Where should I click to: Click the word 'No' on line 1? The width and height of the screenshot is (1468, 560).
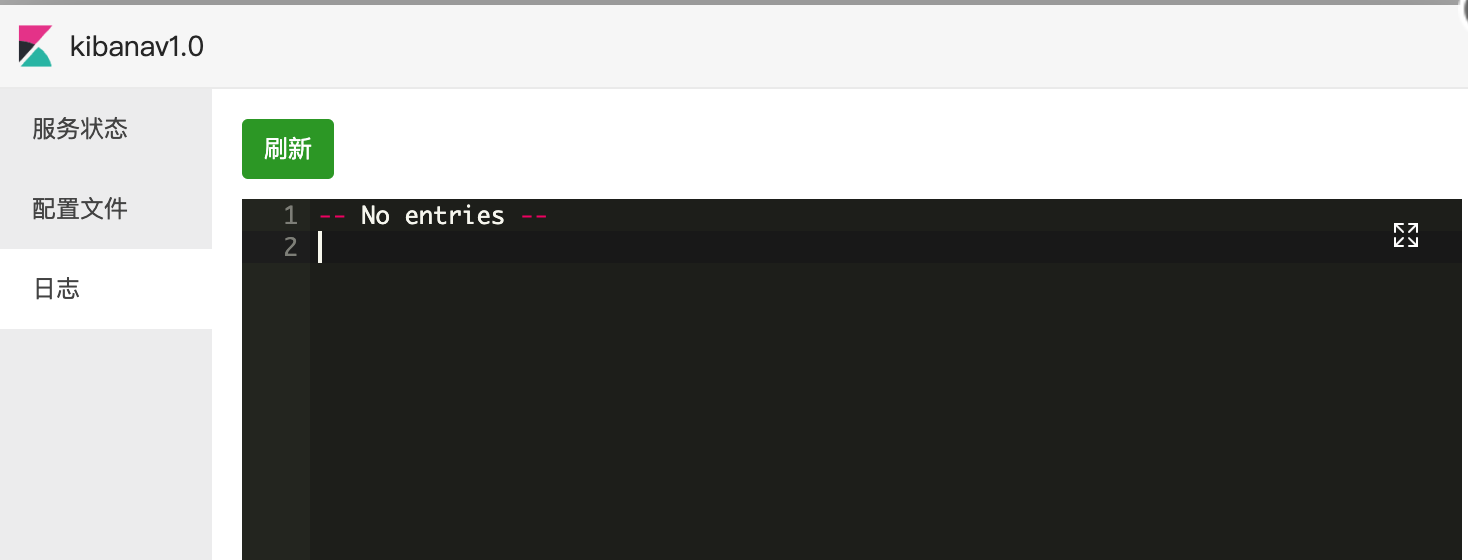(x=375, y=215)
